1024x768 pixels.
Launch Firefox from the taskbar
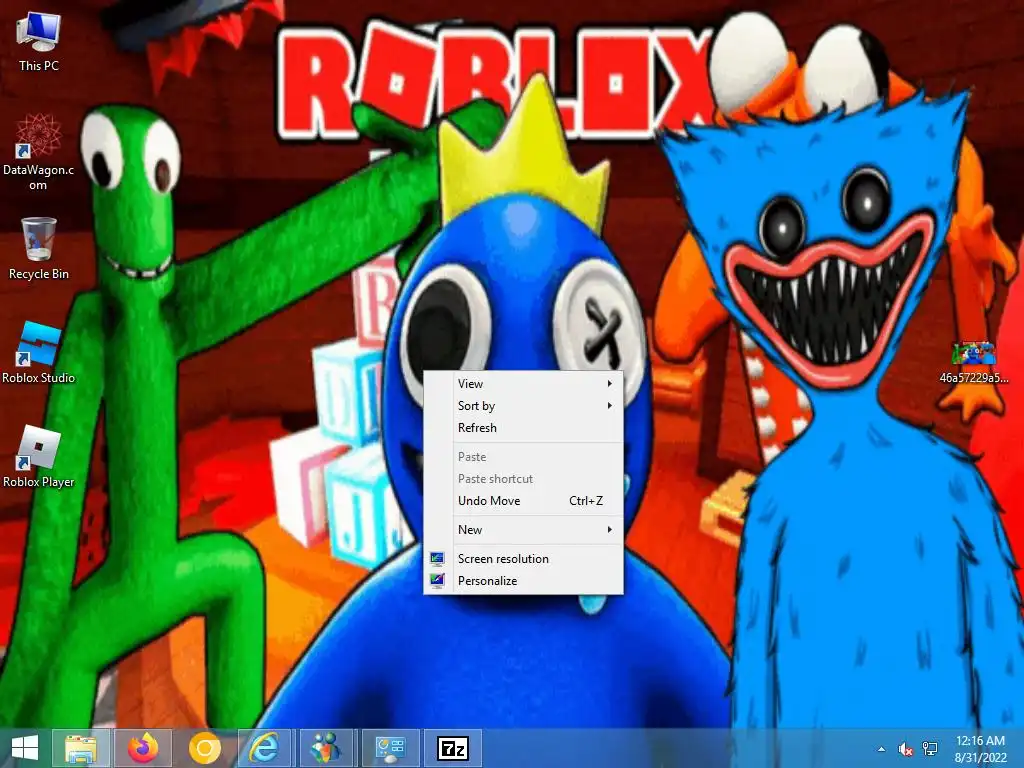tap(143, 748)
